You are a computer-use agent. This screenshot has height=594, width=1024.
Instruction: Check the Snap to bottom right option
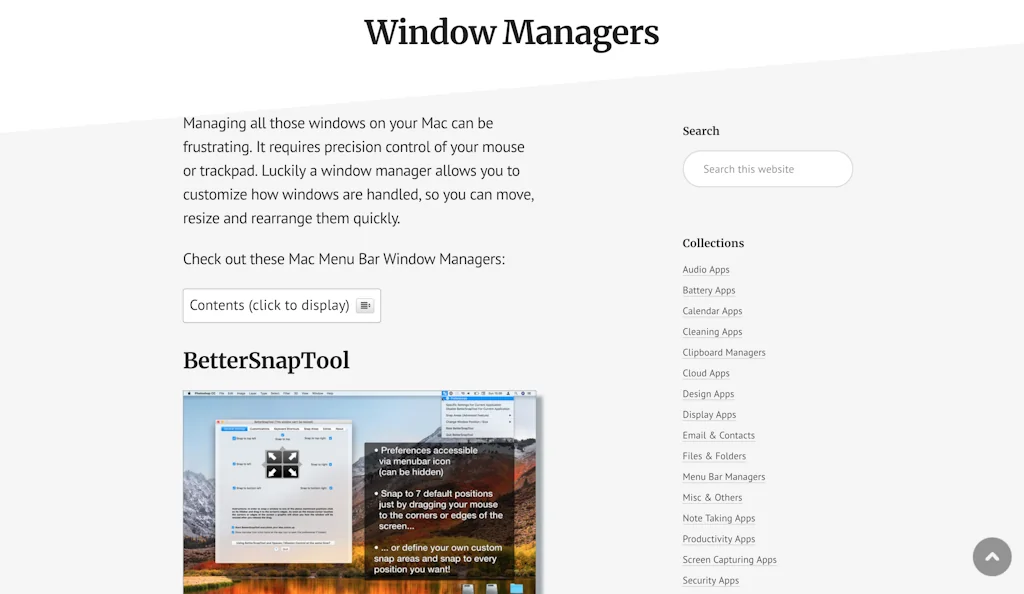[x=330, y=487]
